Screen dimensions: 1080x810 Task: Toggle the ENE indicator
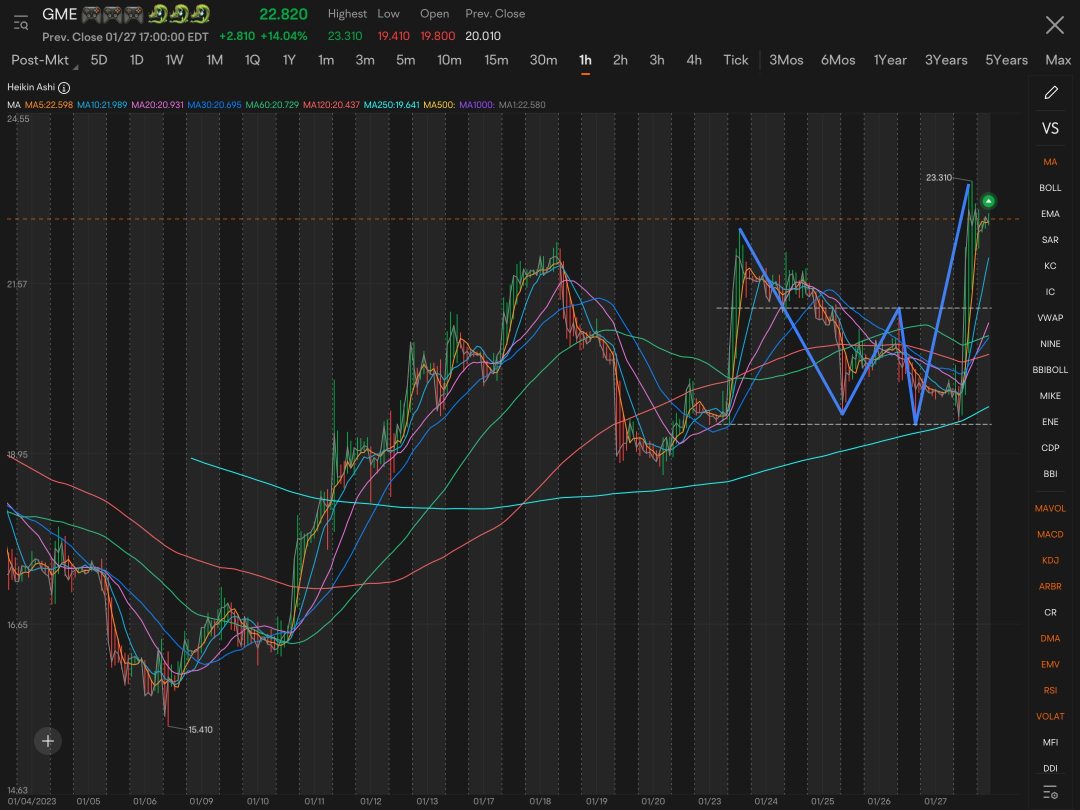click(x=1050, y=422)
